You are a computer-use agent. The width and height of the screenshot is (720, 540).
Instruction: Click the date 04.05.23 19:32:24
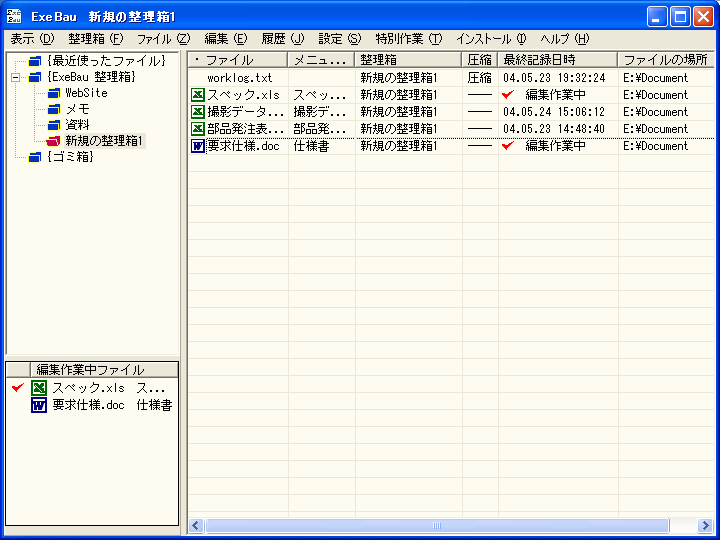554,78
